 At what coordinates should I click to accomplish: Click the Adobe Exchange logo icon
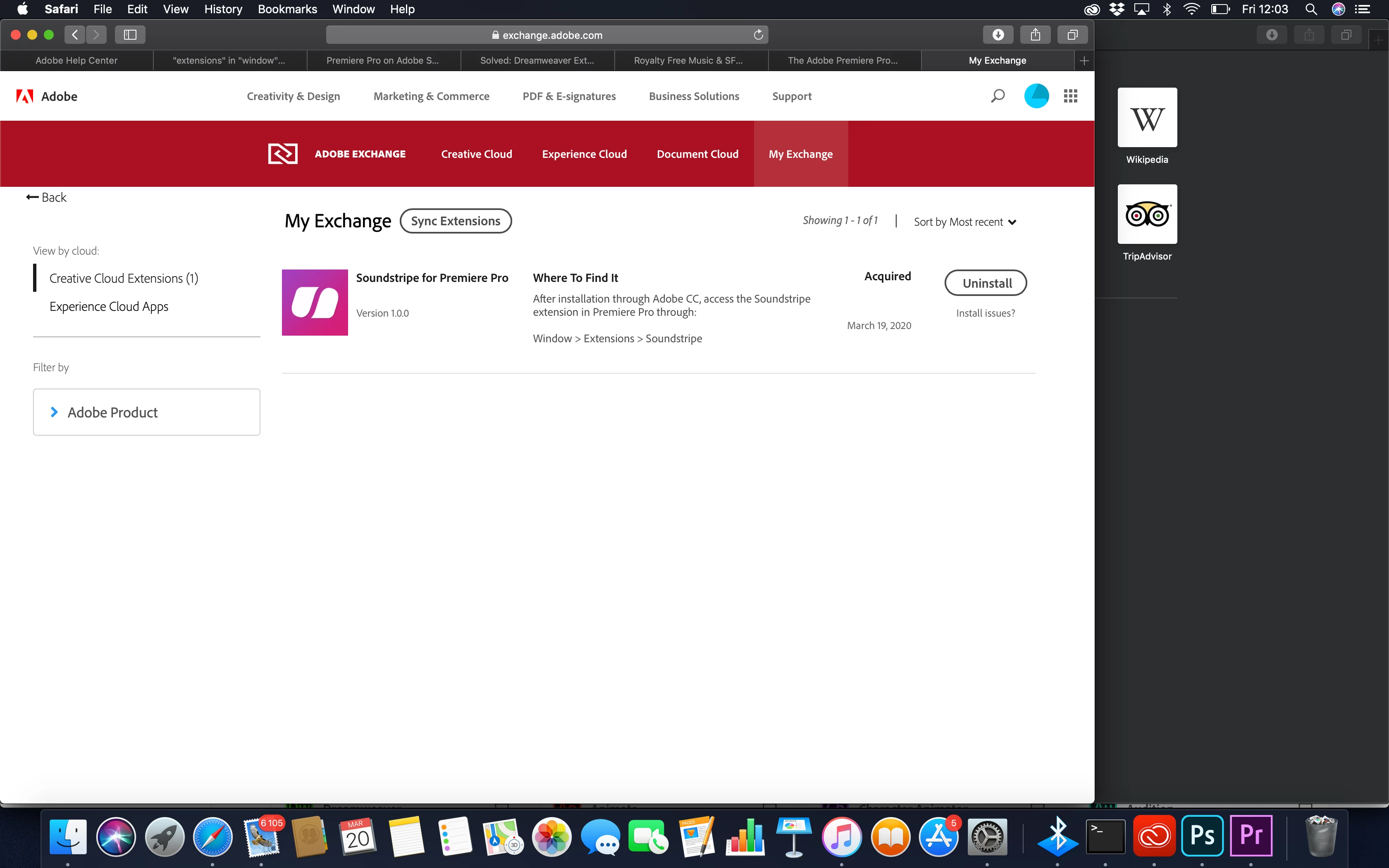[x=282, y=154]
